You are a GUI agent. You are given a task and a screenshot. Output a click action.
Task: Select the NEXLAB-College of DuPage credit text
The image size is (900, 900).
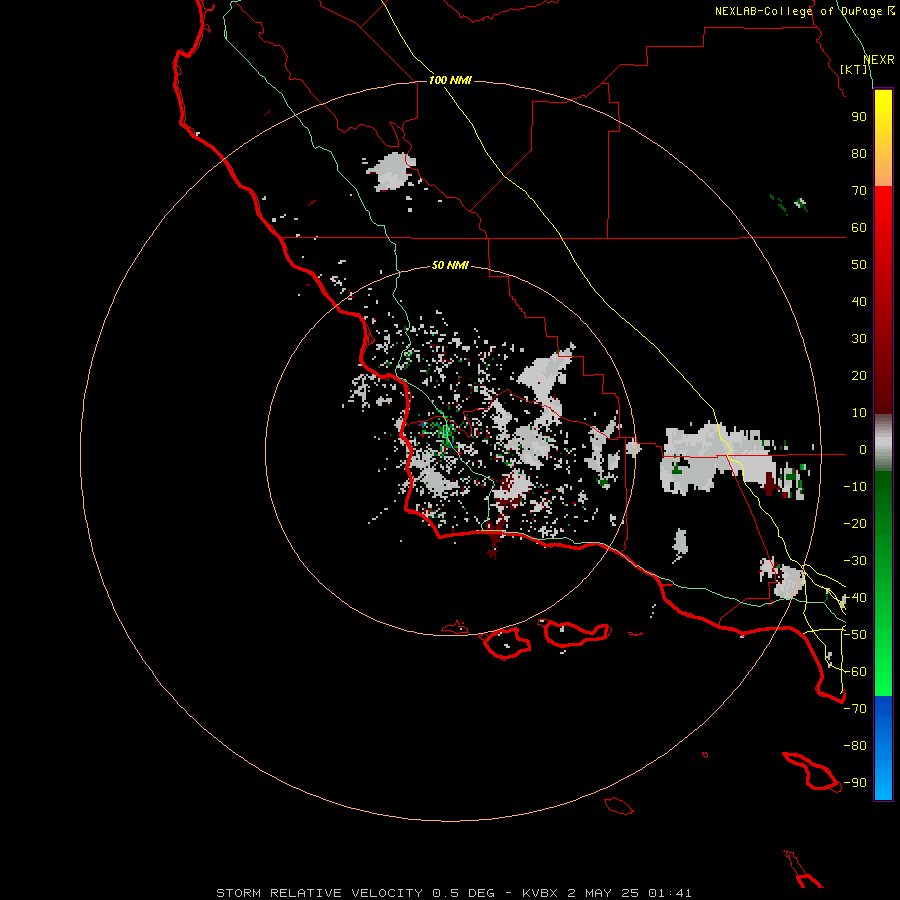(x=804, y=11)
